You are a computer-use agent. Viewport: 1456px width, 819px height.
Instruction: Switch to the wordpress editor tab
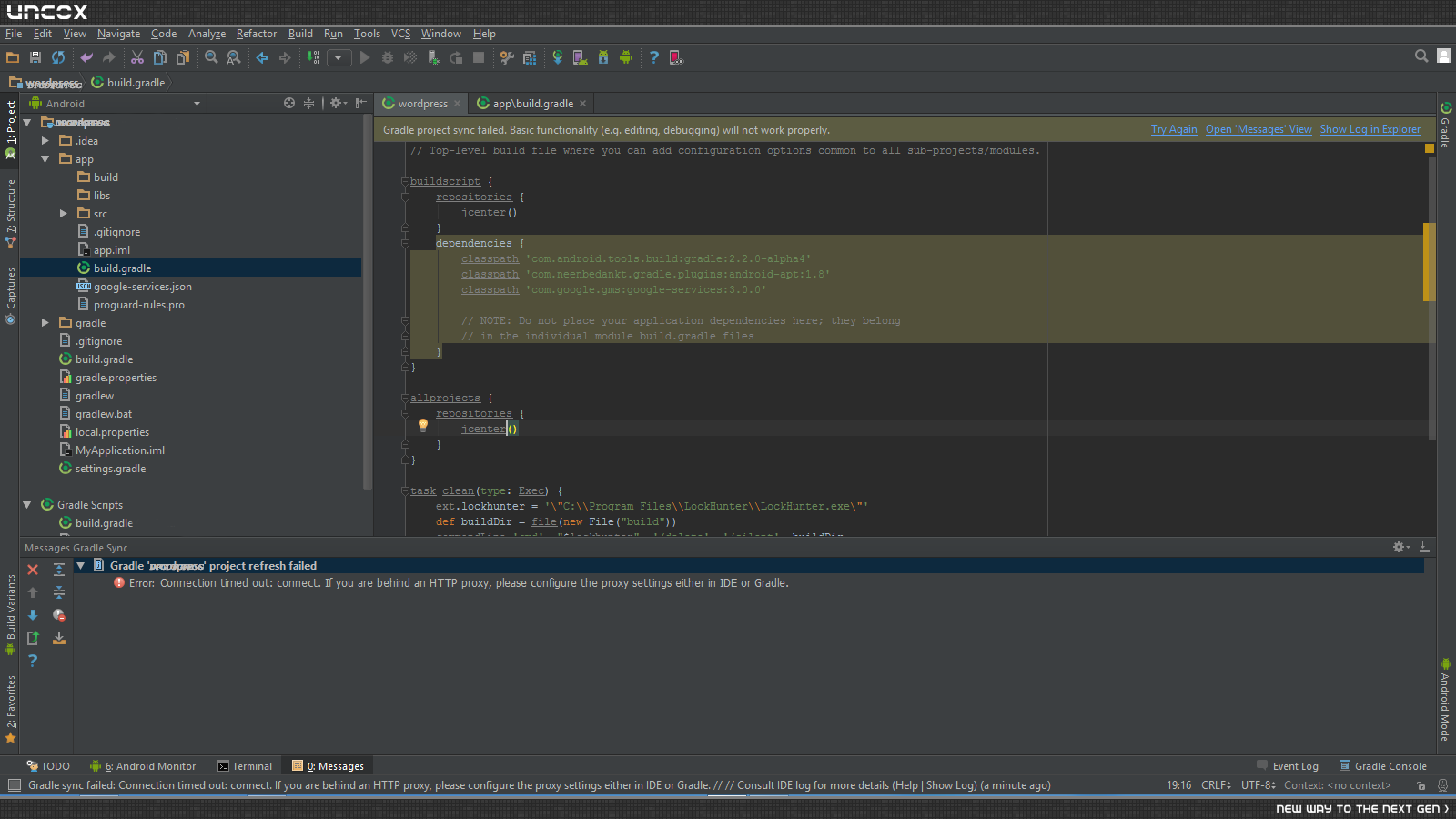pos(421,103)
